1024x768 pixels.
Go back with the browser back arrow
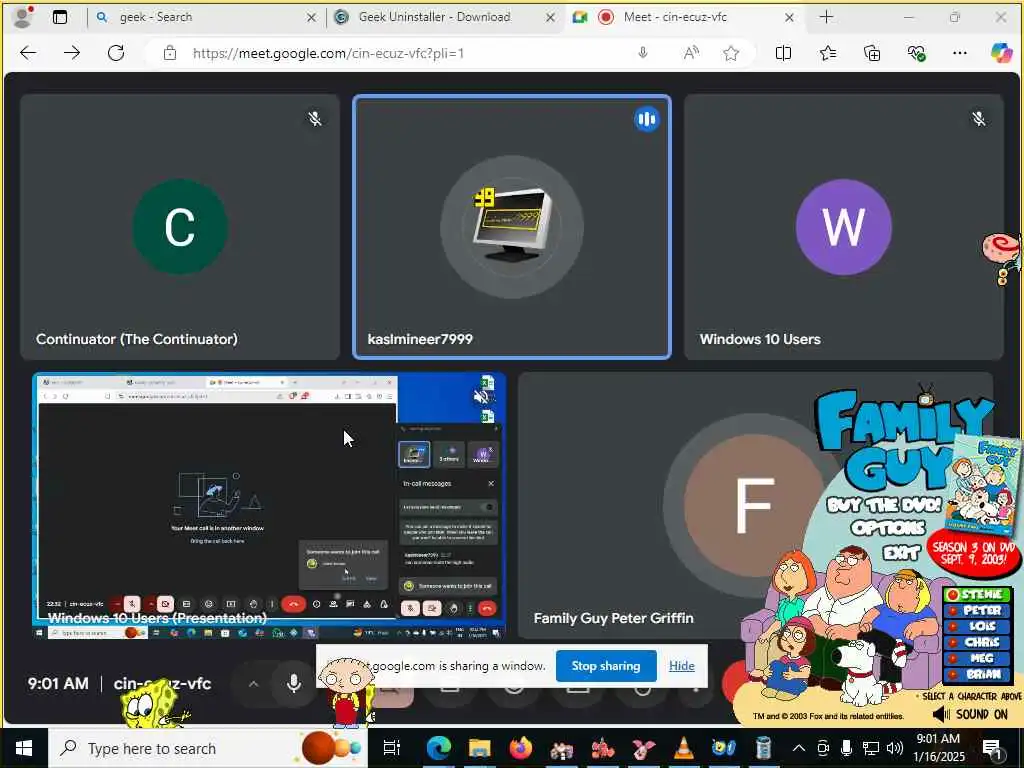28,53
